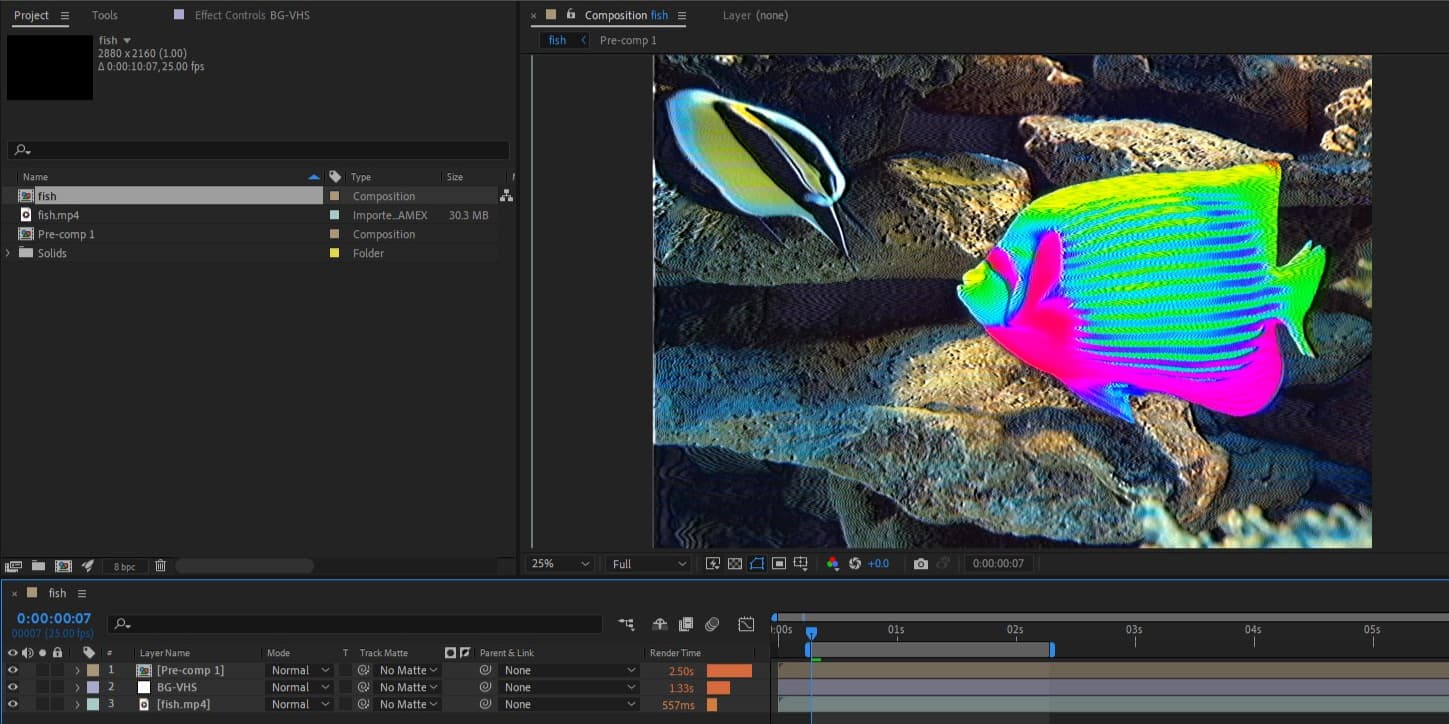Expand the Pre-comp 1 layer properties

77,670
